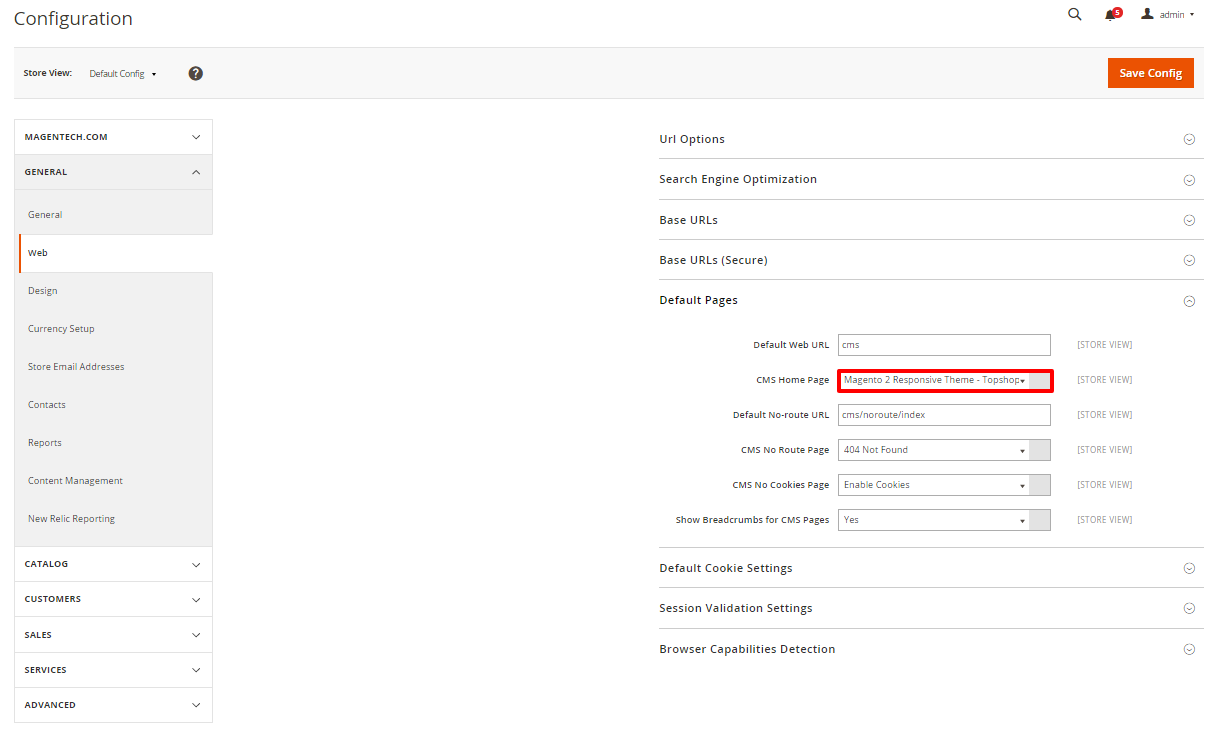The width and height of the screenshot is (1218, 737).
Task: Expand the Url Options section
Action: [x=931, y=139]
